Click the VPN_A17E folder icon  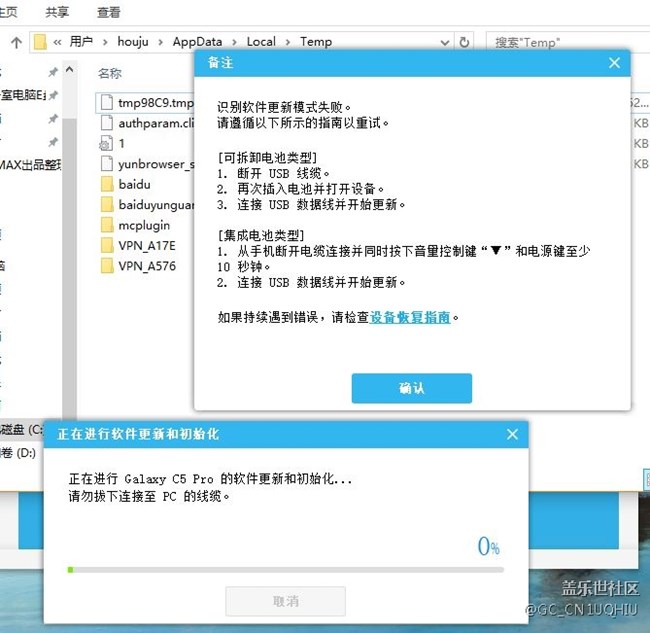[107, 245]
